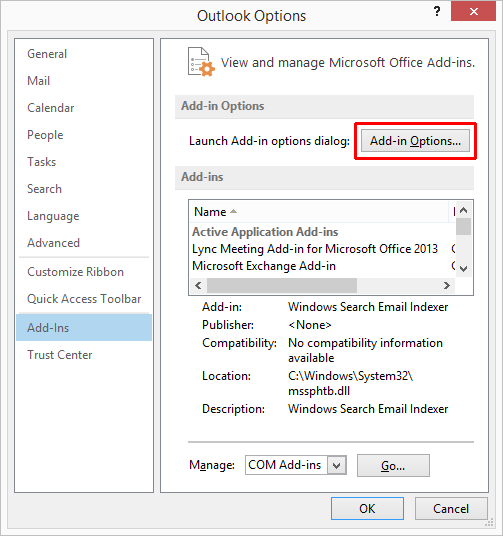Click the horizontal scrollbar thumb in list
The image size is (503, 536).
click(282, 285)
